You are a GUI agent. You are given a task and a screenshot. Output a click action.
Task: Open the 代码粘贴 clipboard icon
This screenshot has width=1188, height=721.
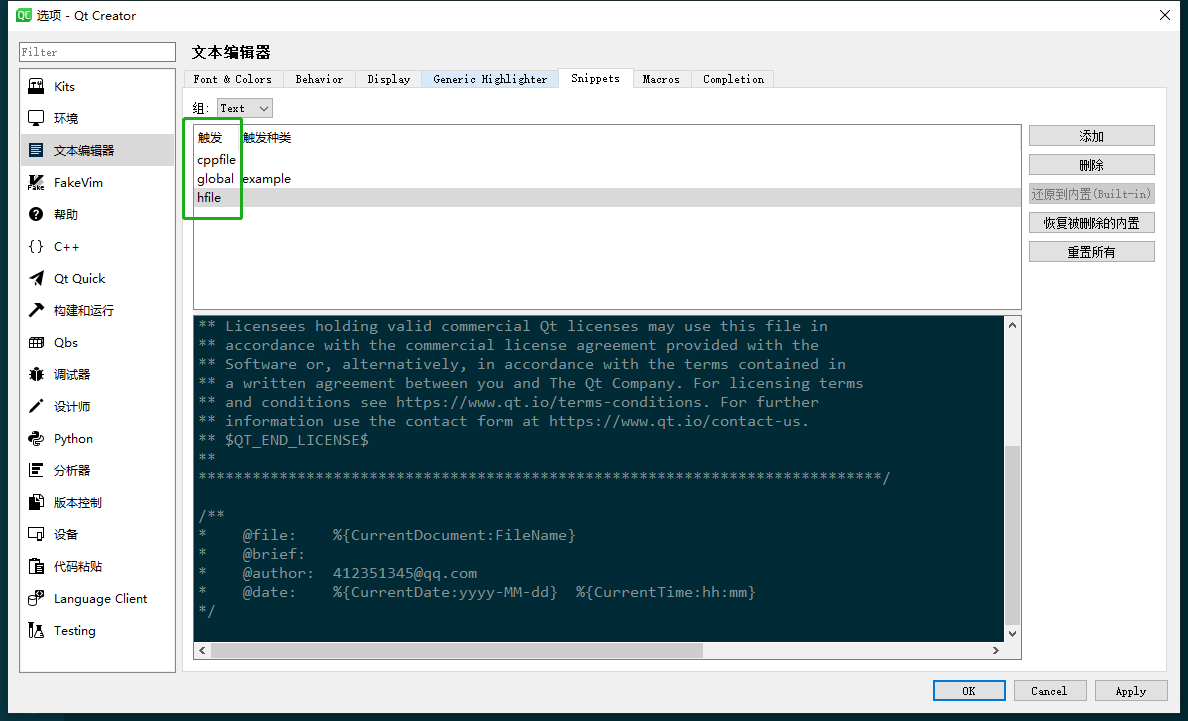tap(36, 566)
